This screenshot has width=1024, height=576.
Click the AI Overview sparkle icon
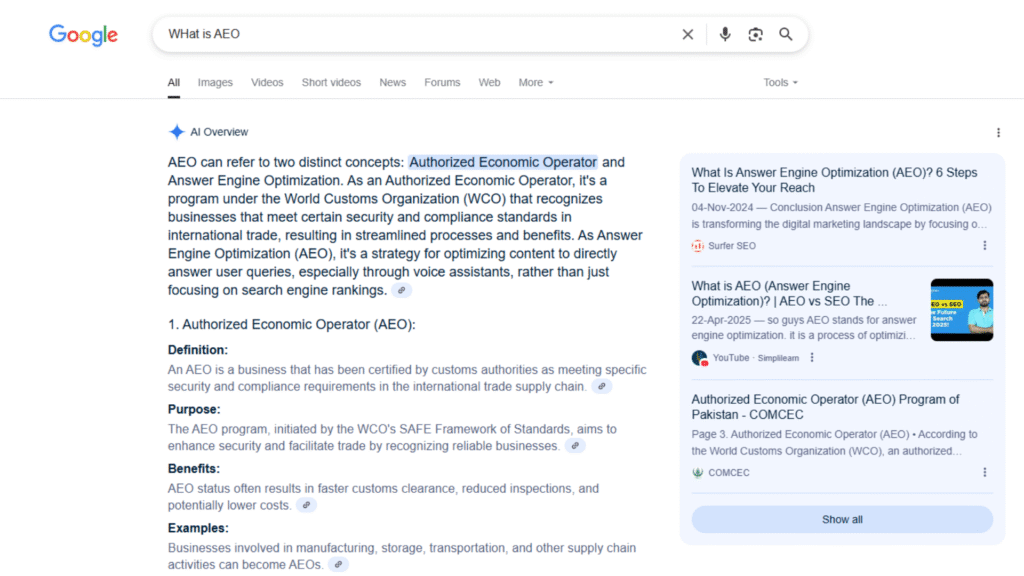coord(176,132)
